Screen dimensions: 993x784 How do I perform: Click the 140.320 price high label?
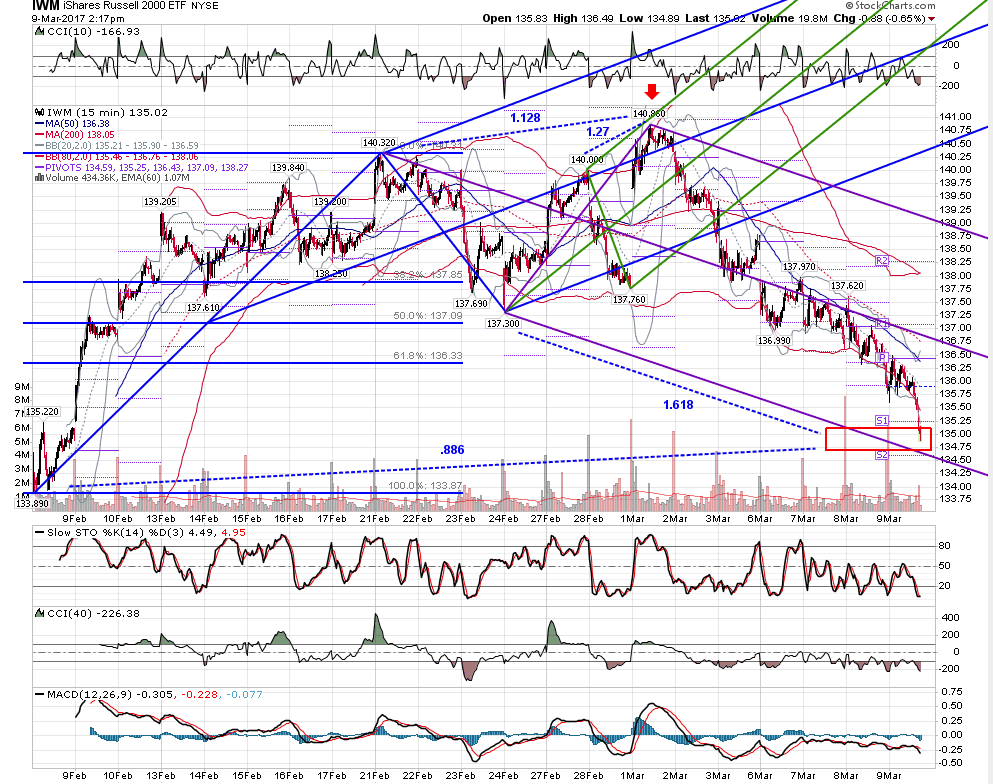point(379,142)
